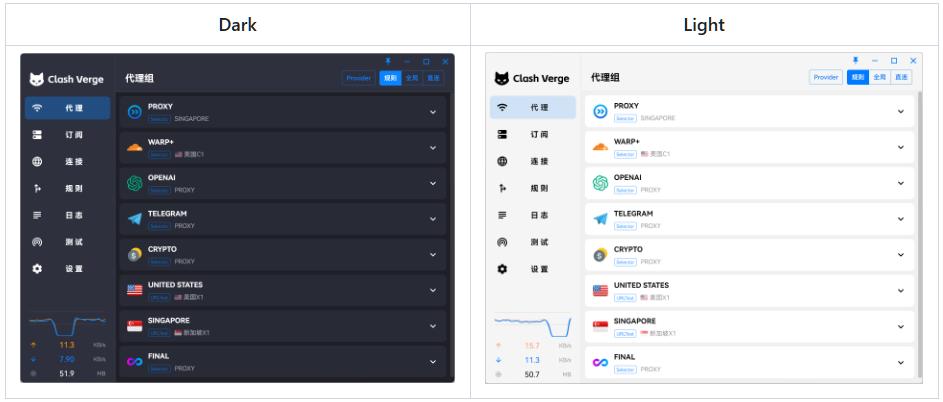Click the Clash Verge cat logo in Dark window

(37, 79)
